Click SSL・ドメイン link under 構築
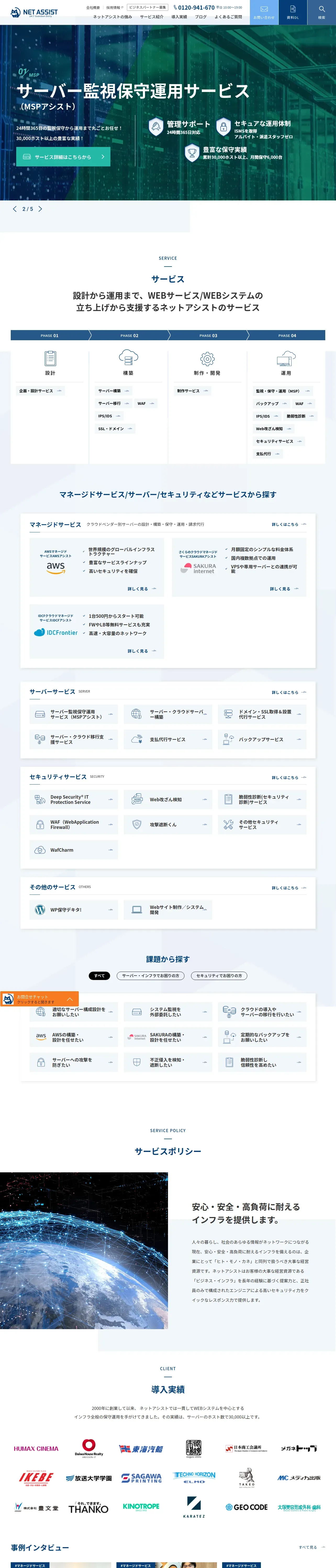The width and height of the screenshot is (336, 1568). (x=115, y=429)
